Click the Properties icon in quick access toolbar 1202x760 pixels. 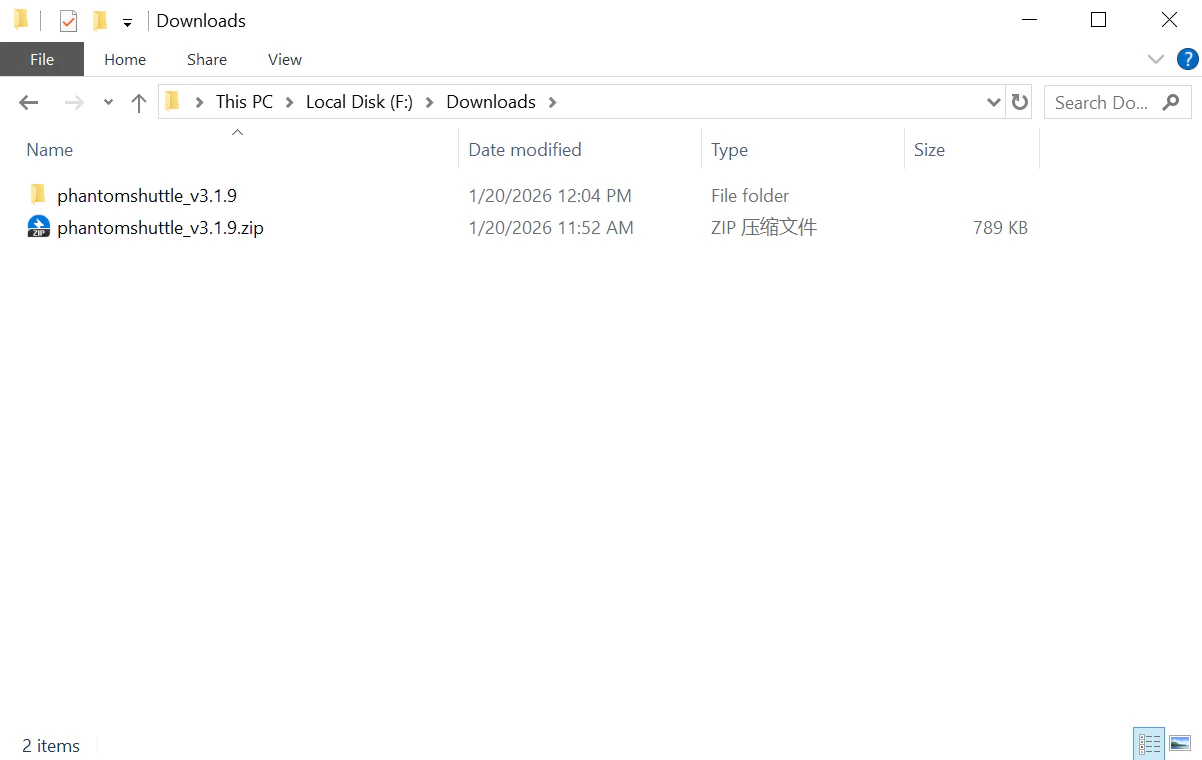[x=68, y=21]
